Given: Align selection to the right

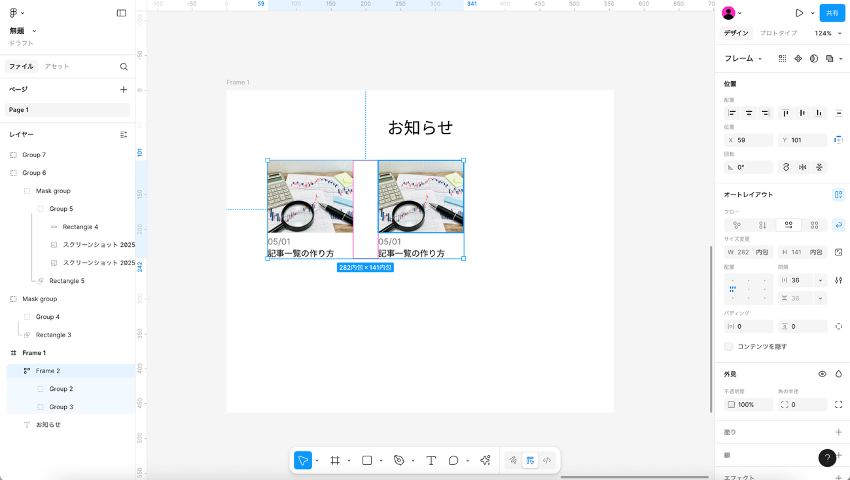Looking at the screenshot, I should point(765,113).
